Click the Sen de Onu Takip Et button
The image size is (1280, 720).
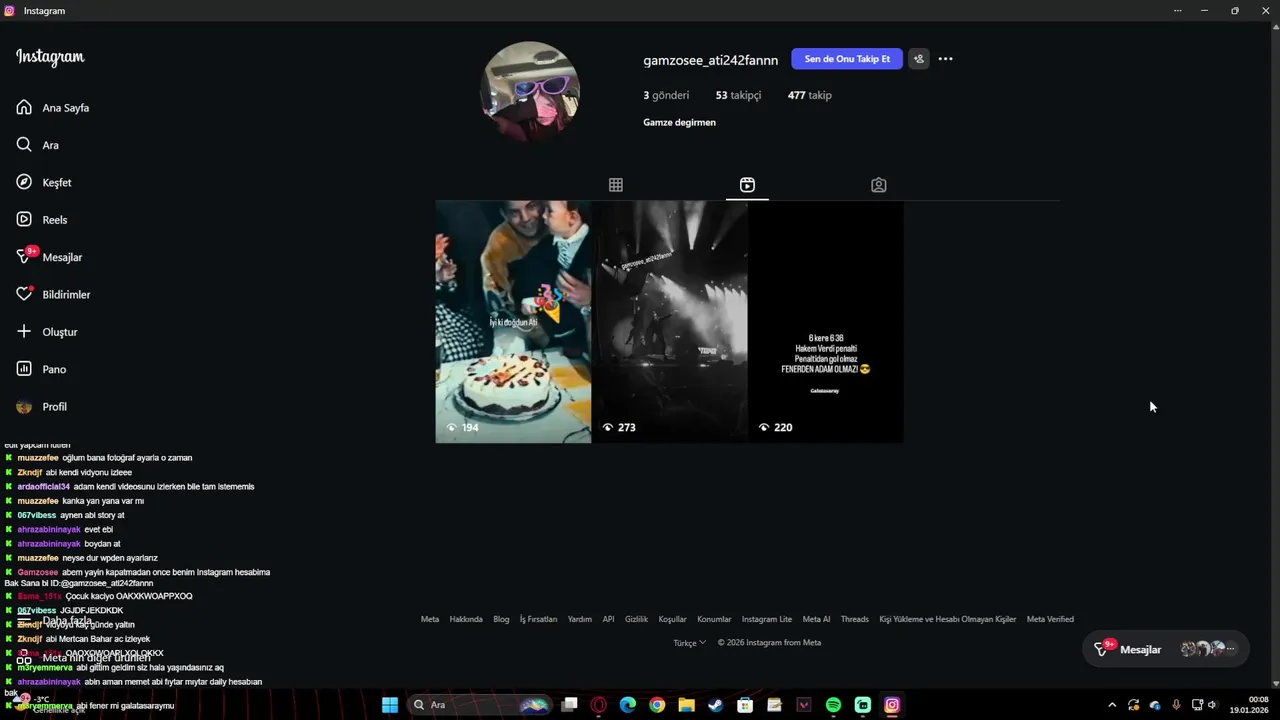[847, 59]
